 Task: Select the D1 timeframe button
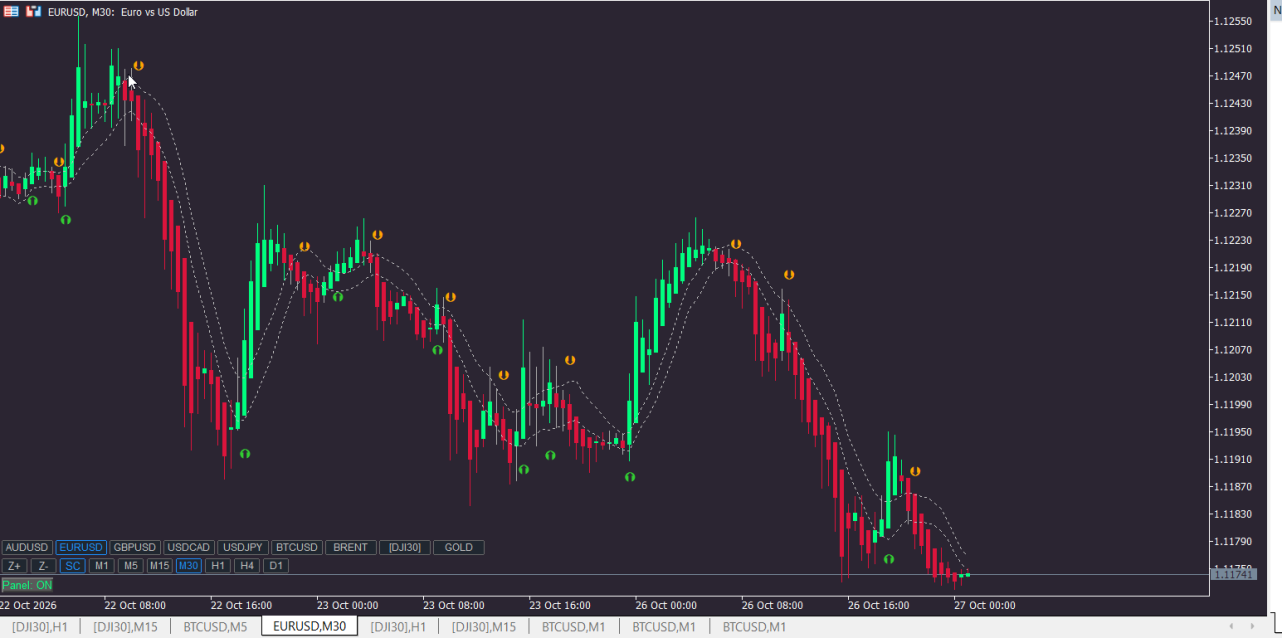(x=276, y=566)
